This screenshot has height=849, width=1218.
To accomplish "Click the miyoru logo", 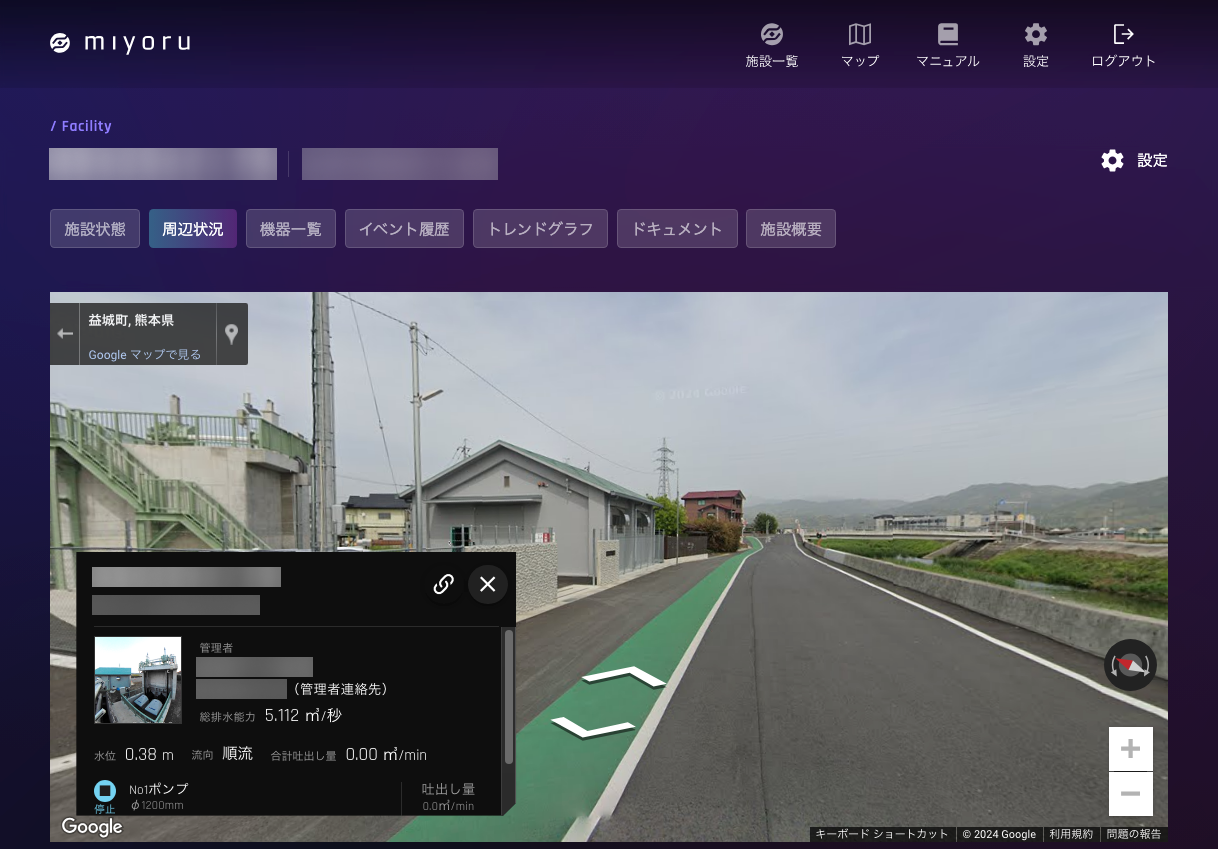I will click(x=119, y=43).
